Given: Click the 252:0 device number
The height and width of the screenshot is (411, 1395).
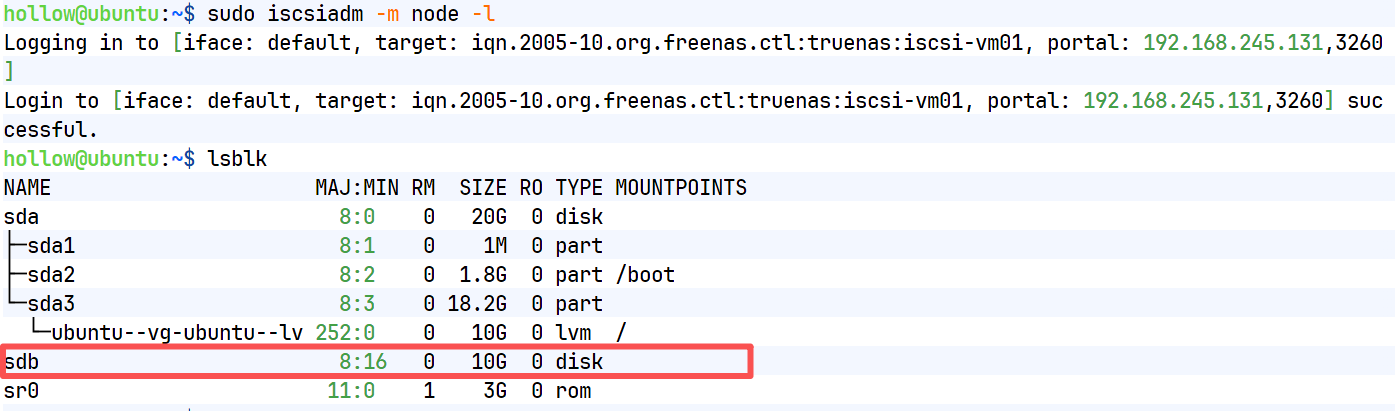Looking at the screenshot, I should click(345, 333).
